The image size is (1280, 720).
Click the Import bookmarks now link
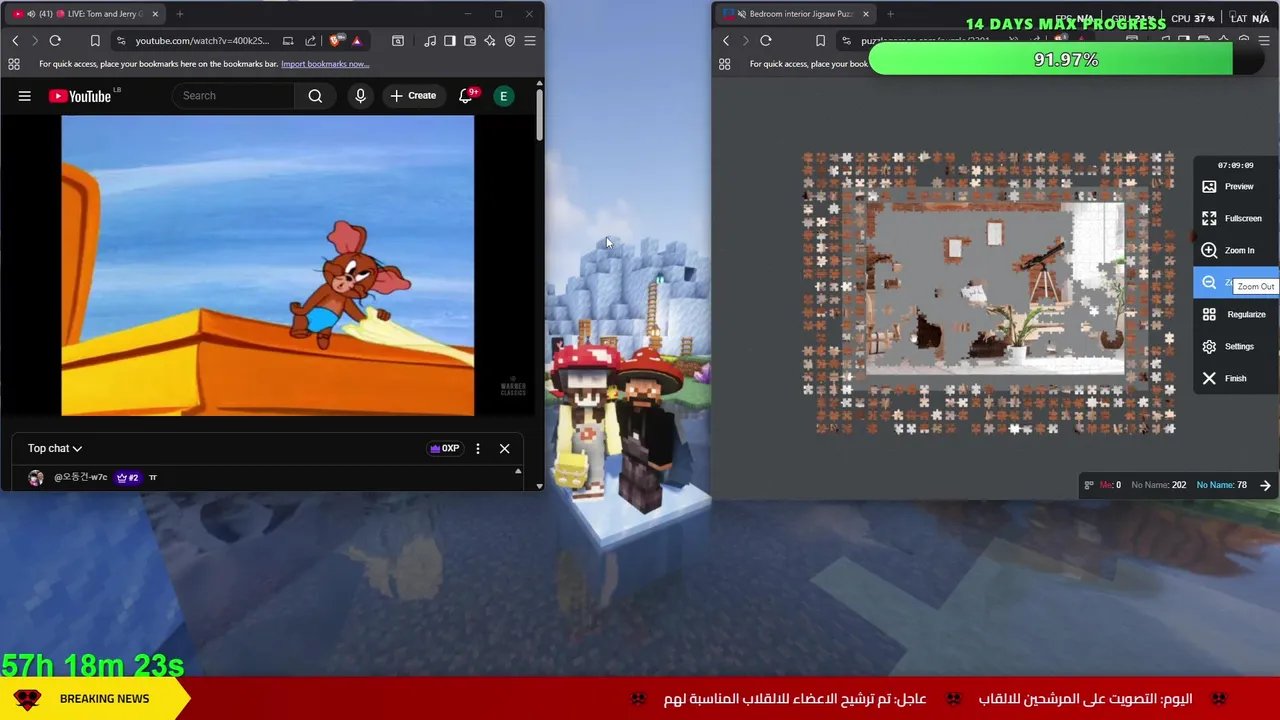coord(325,64)
